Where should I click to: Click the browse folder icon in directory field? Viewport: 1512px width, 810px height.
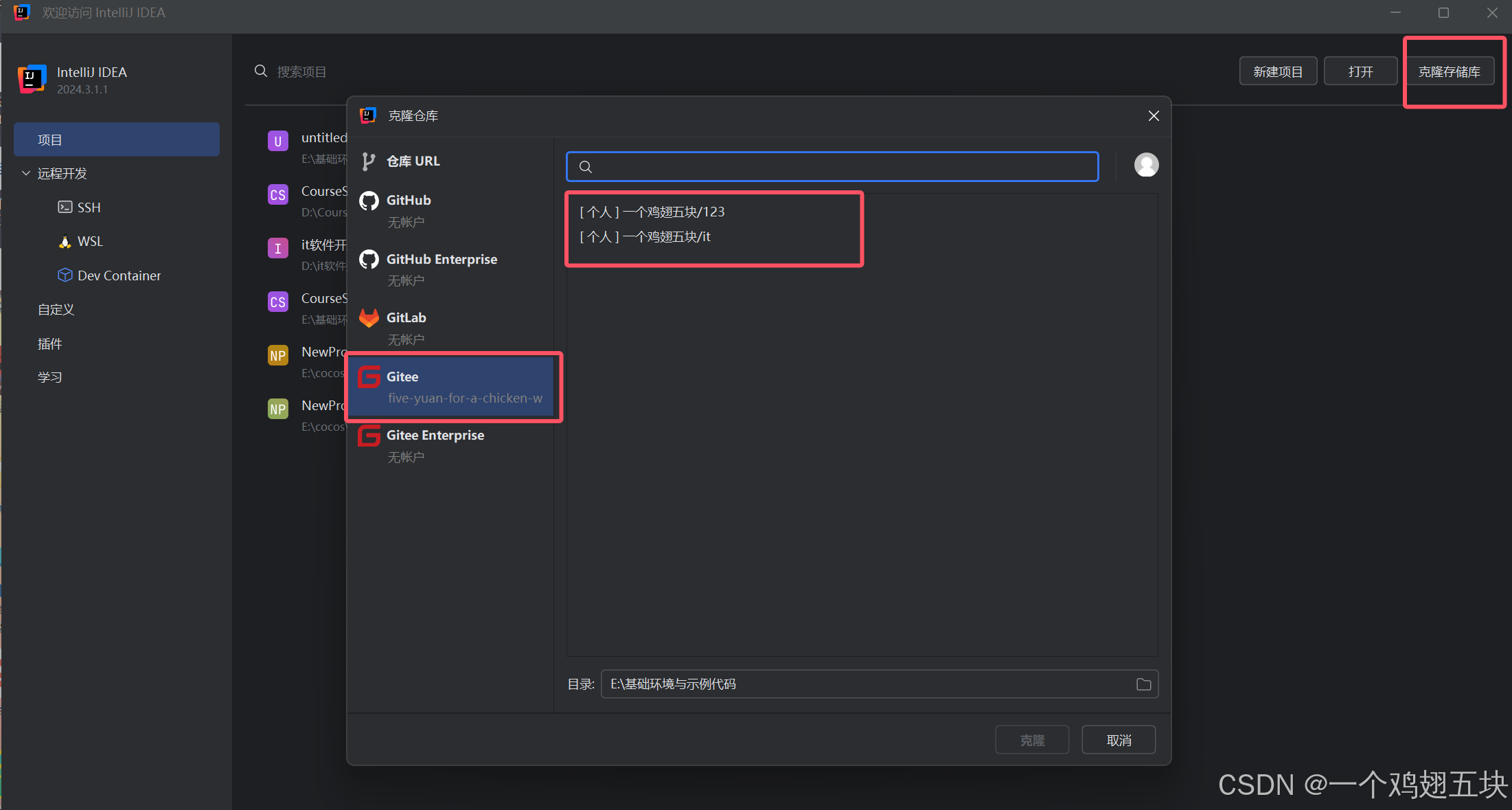coord(1143,684)
